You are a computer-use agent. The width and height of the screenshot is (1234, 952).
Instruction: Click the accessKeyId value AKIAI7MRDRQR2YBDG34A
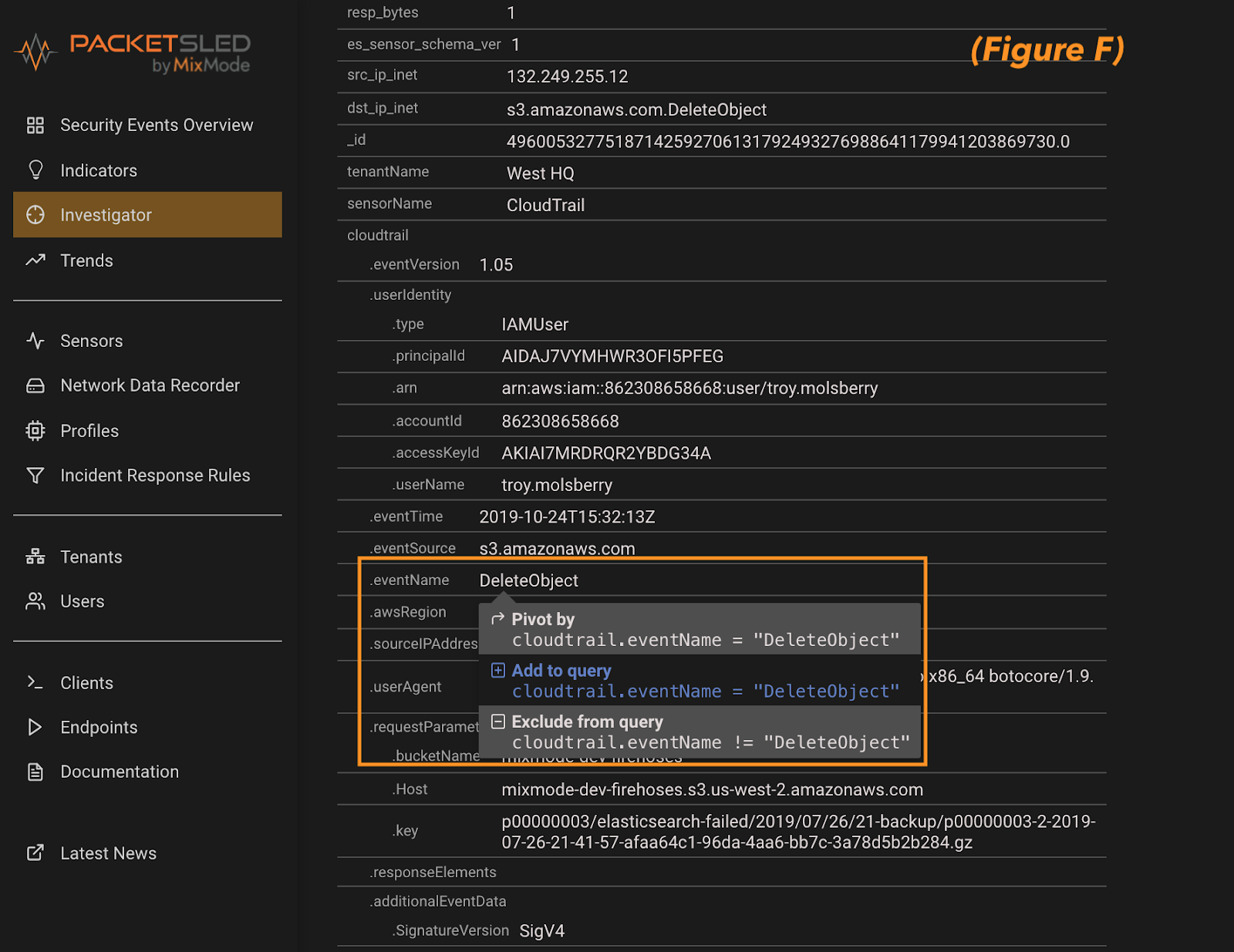606,453
